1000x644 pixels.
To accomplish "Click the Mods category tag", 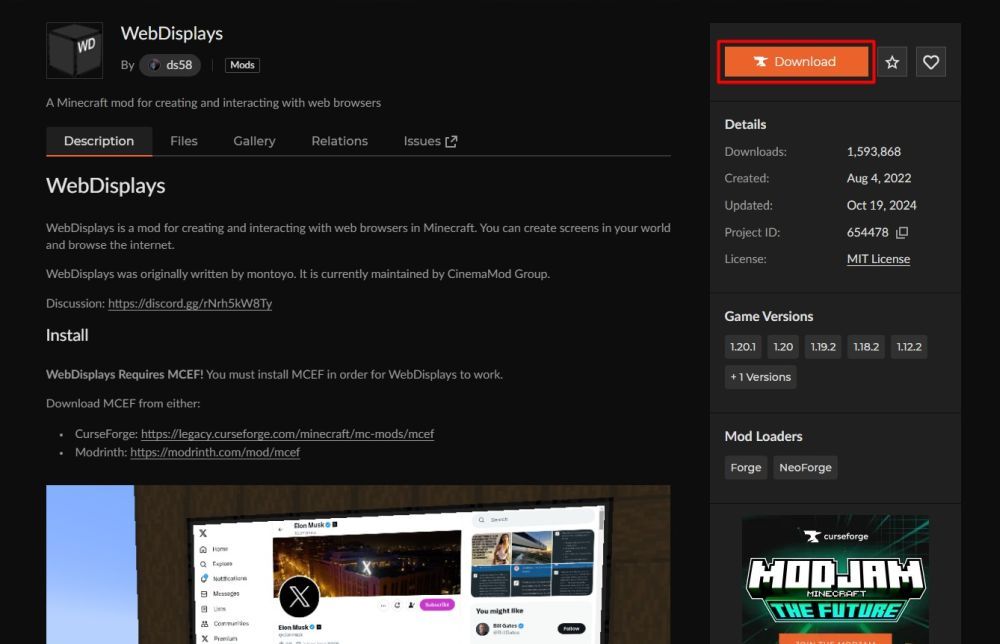I will [242, 65].
